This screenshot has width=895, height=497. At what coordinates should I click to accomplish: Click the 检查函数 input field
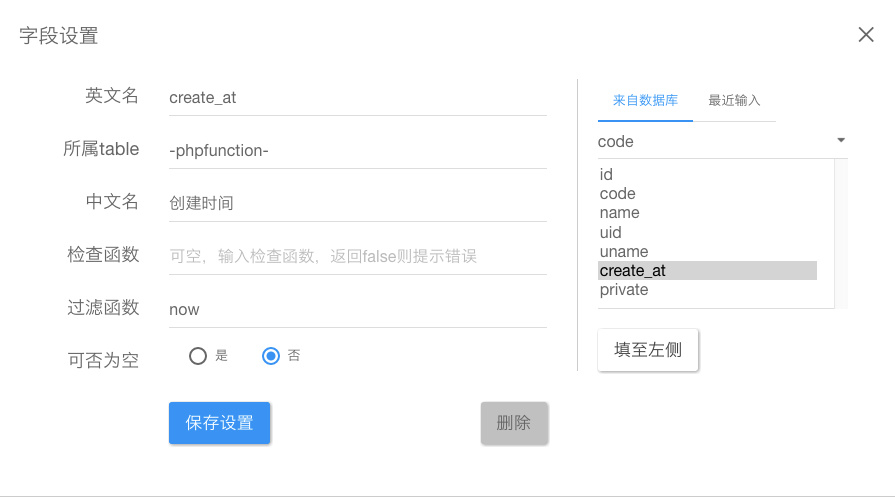click(x=357, y=256)
